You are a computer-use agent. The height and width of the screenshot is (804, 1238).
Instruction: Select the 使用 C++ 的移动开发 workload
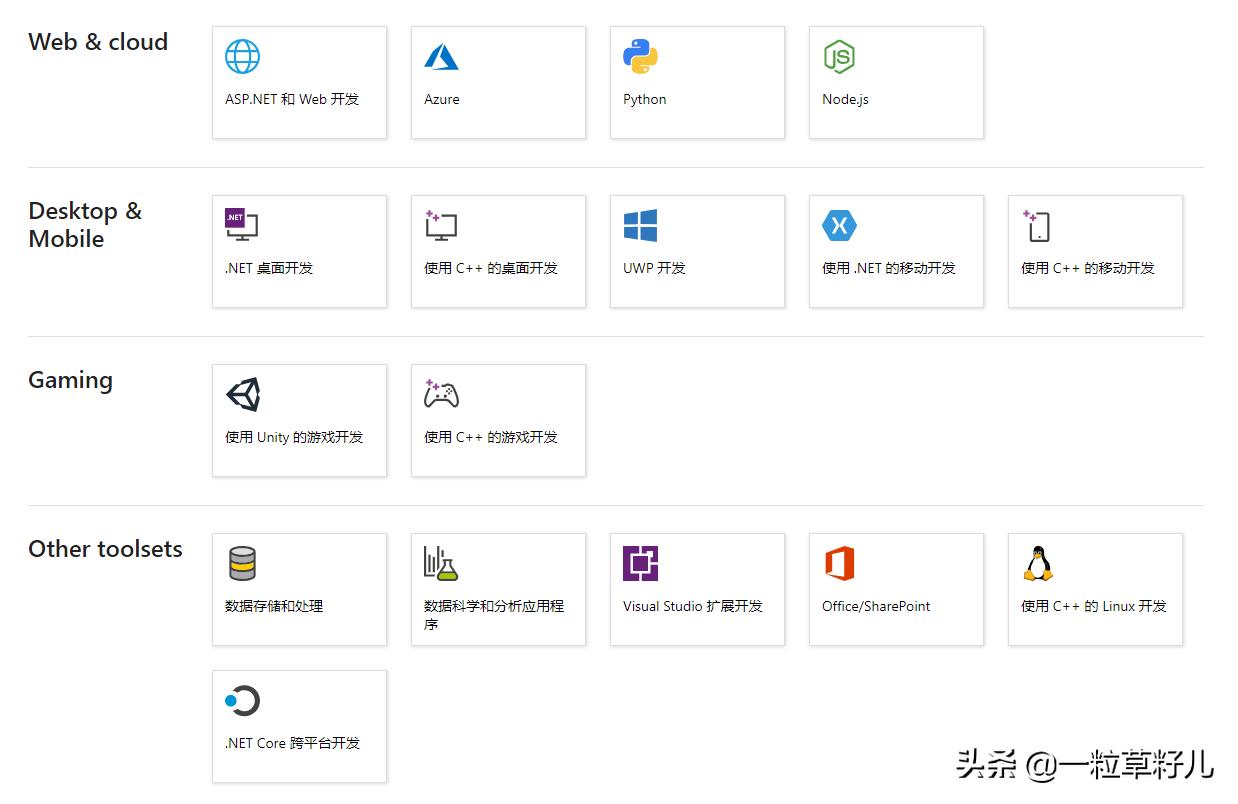pyautogui.click(x=1094, y=251)
